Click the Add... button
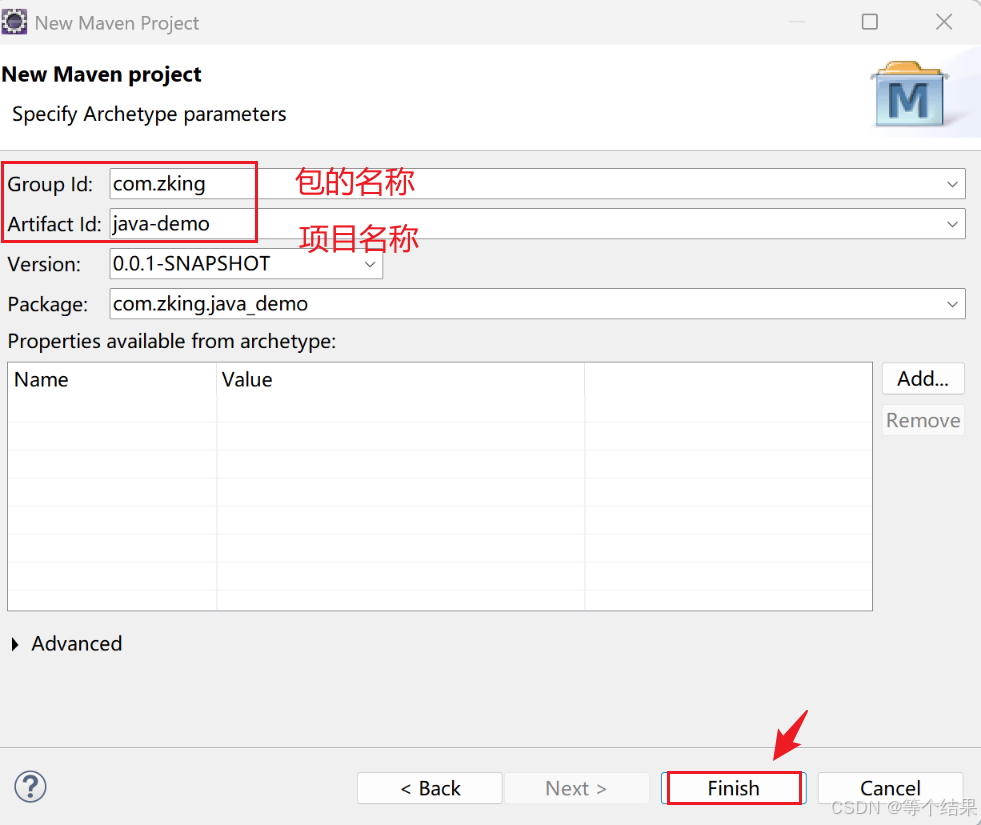 [x=923, y=378]
